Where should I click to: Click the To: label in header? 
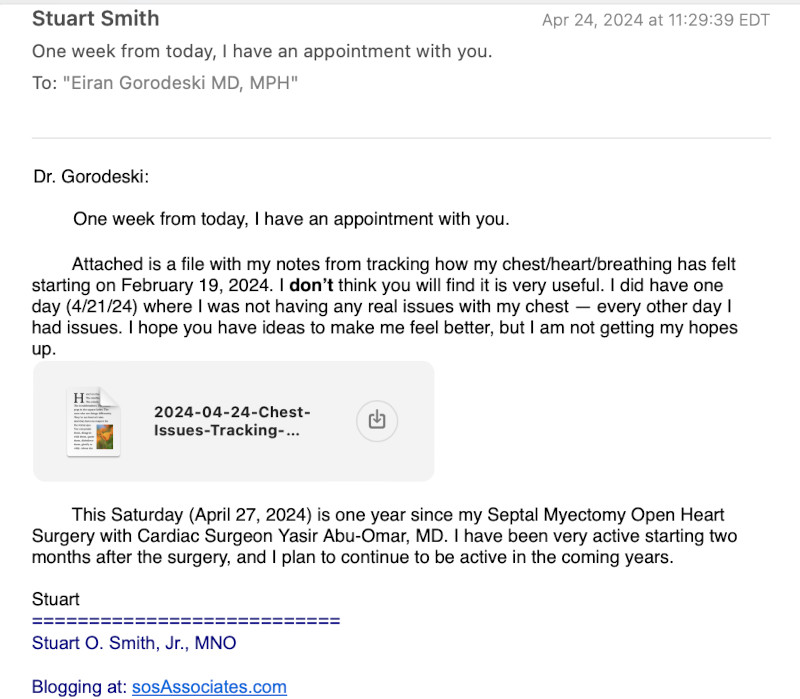coord(45,83)
